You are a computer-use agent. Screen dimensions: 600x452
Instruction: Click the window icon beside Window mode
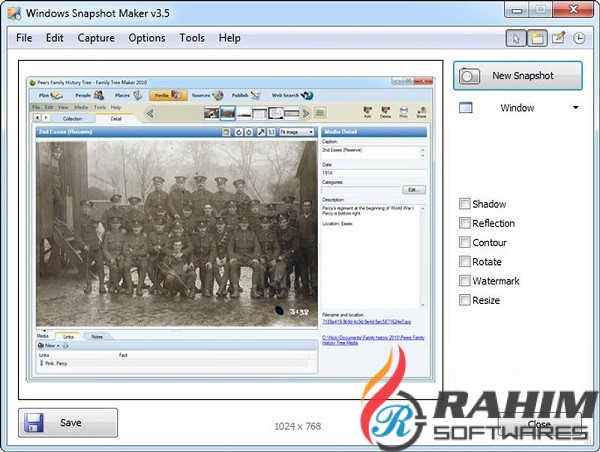pos(466,108)
